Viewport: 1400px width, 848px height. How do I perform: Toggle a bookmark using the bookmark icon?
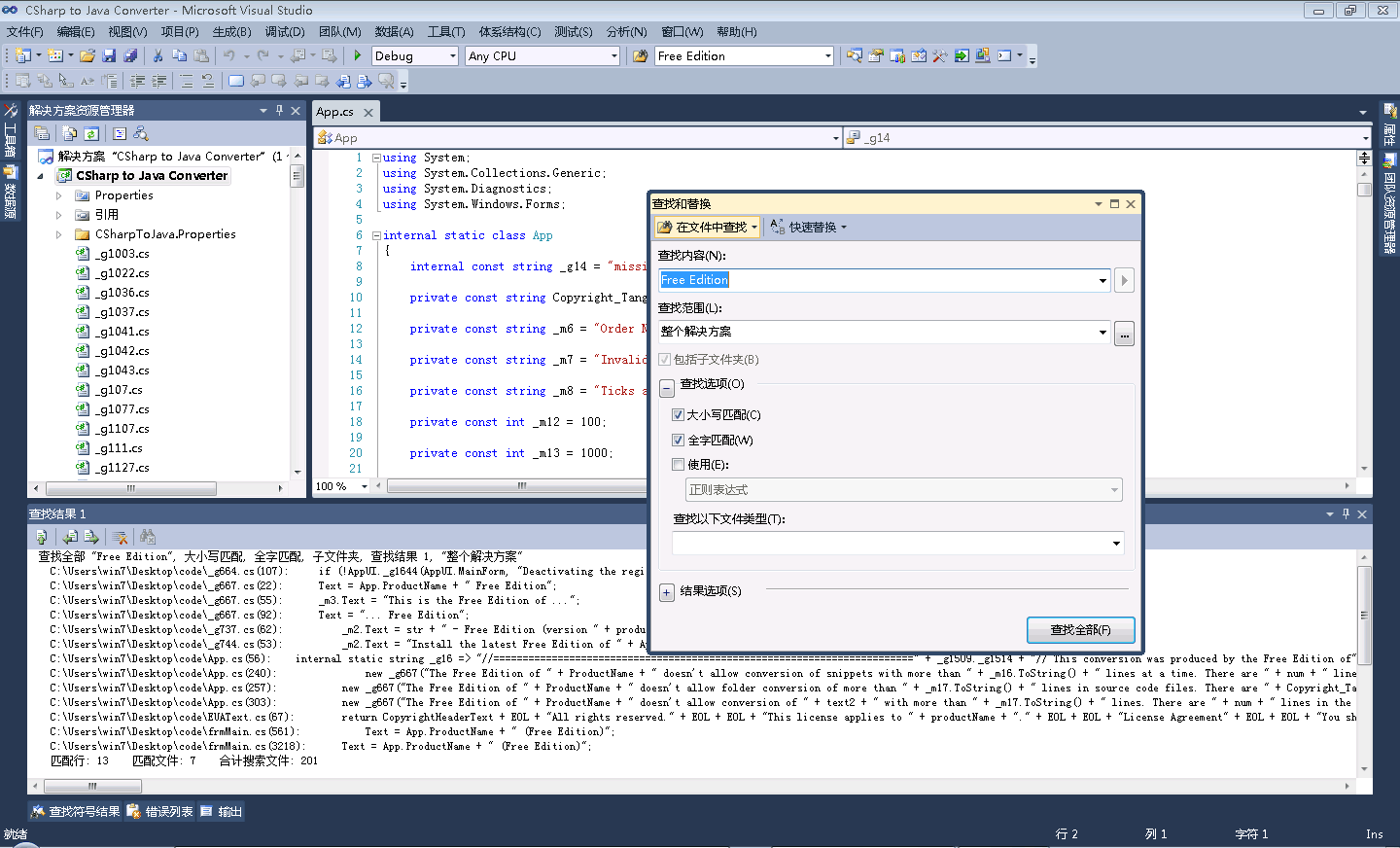[236, 82]
